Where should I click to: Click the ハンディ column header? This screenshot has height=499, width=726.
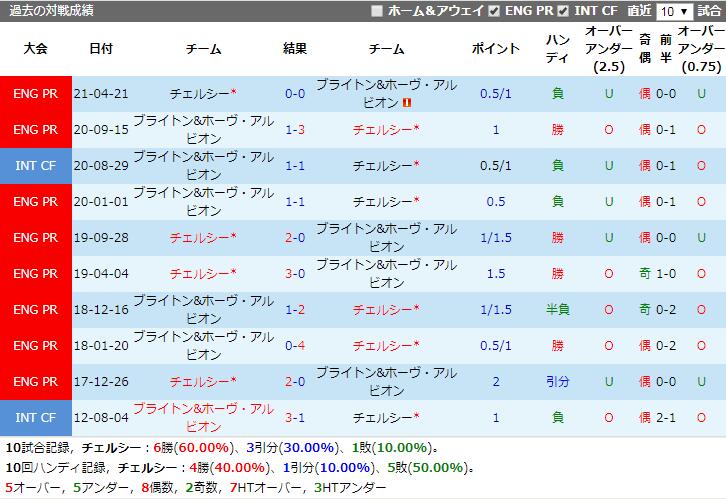557,49
